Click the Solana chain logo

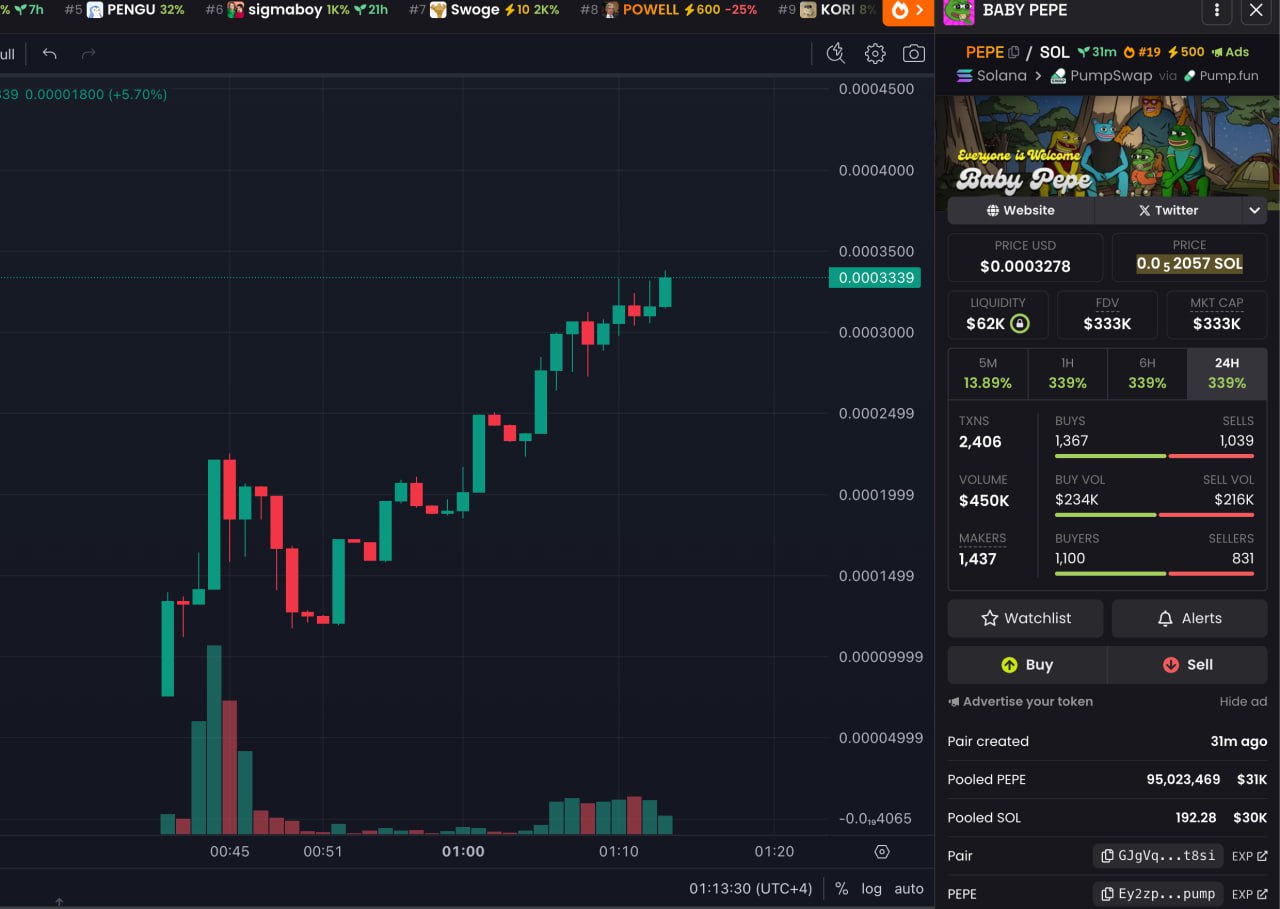tap(964, 76)
